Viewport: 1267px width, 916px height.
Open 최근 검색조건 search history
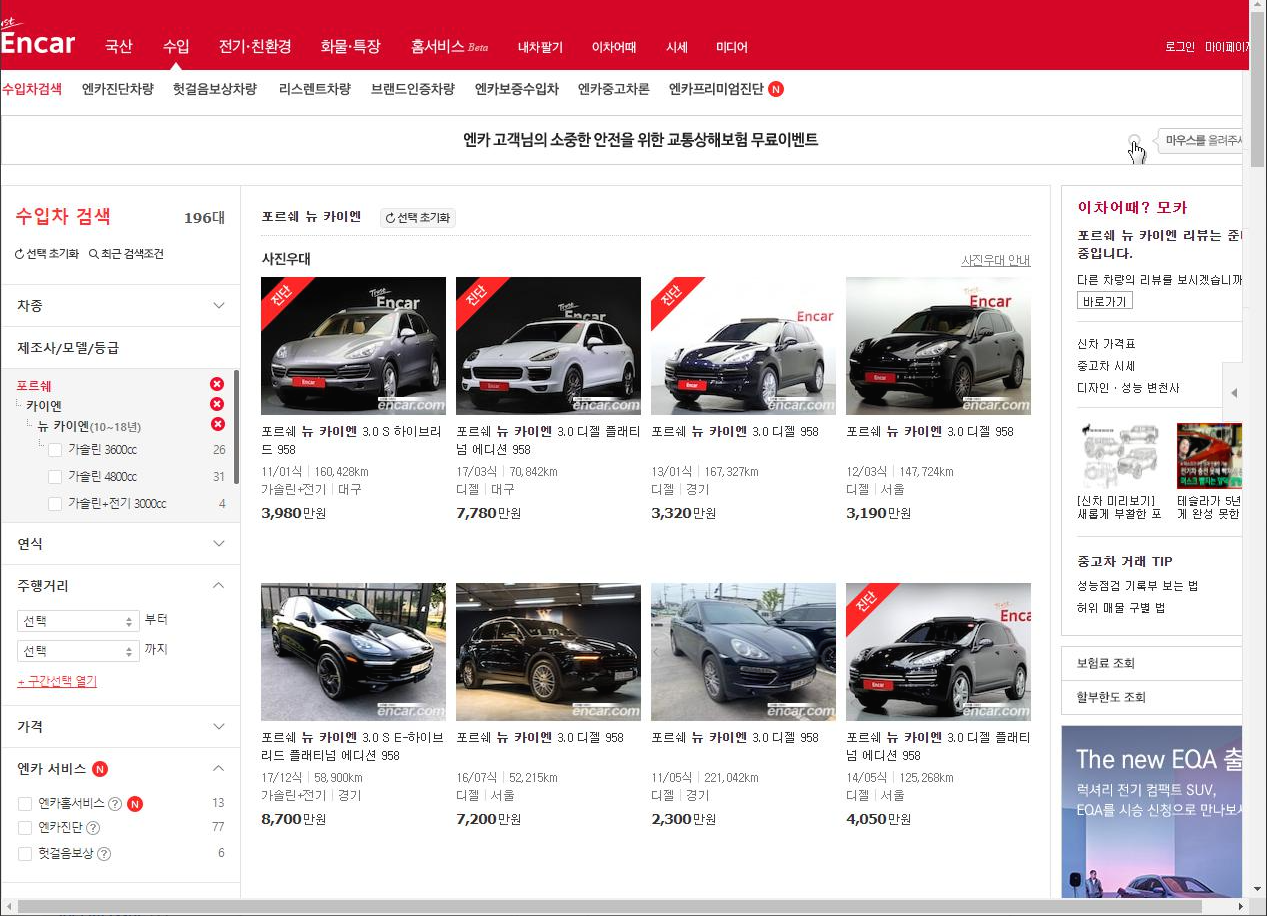126,254
